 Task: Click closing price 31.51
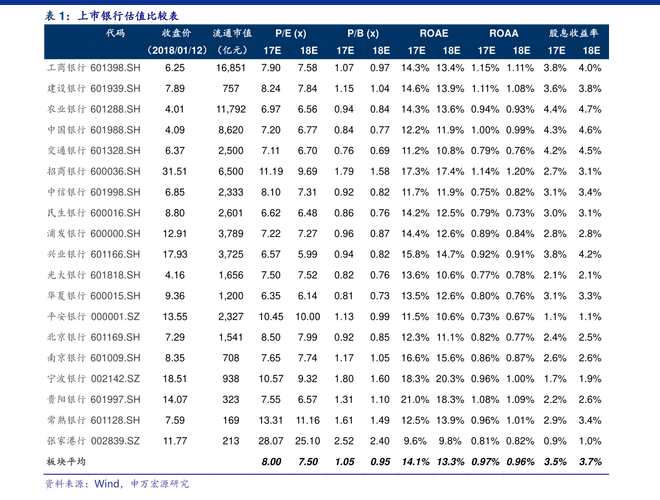pos(175,172)
